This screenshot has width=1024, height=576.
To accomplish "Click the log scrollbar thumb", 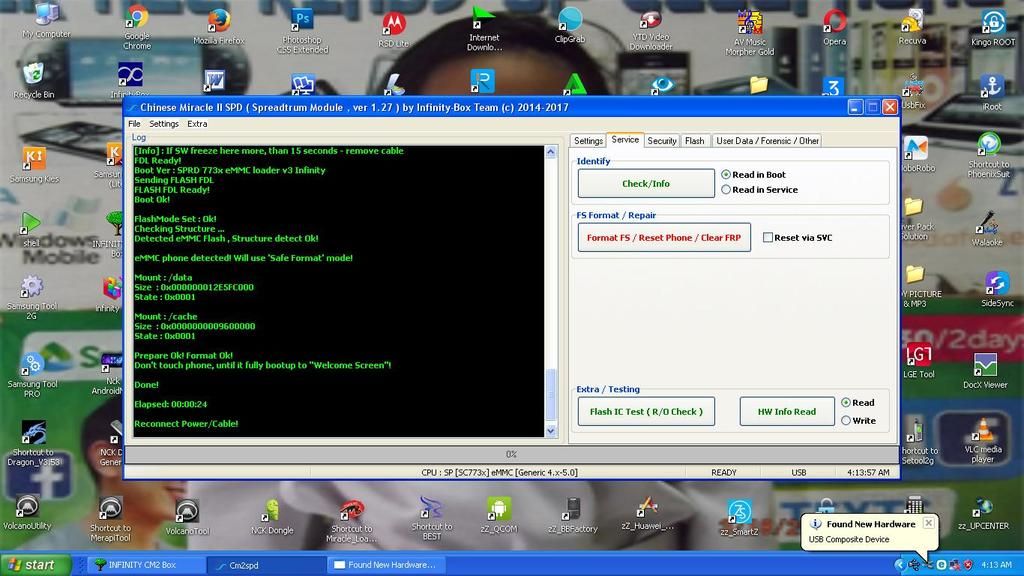I will [x=551, y=396].
